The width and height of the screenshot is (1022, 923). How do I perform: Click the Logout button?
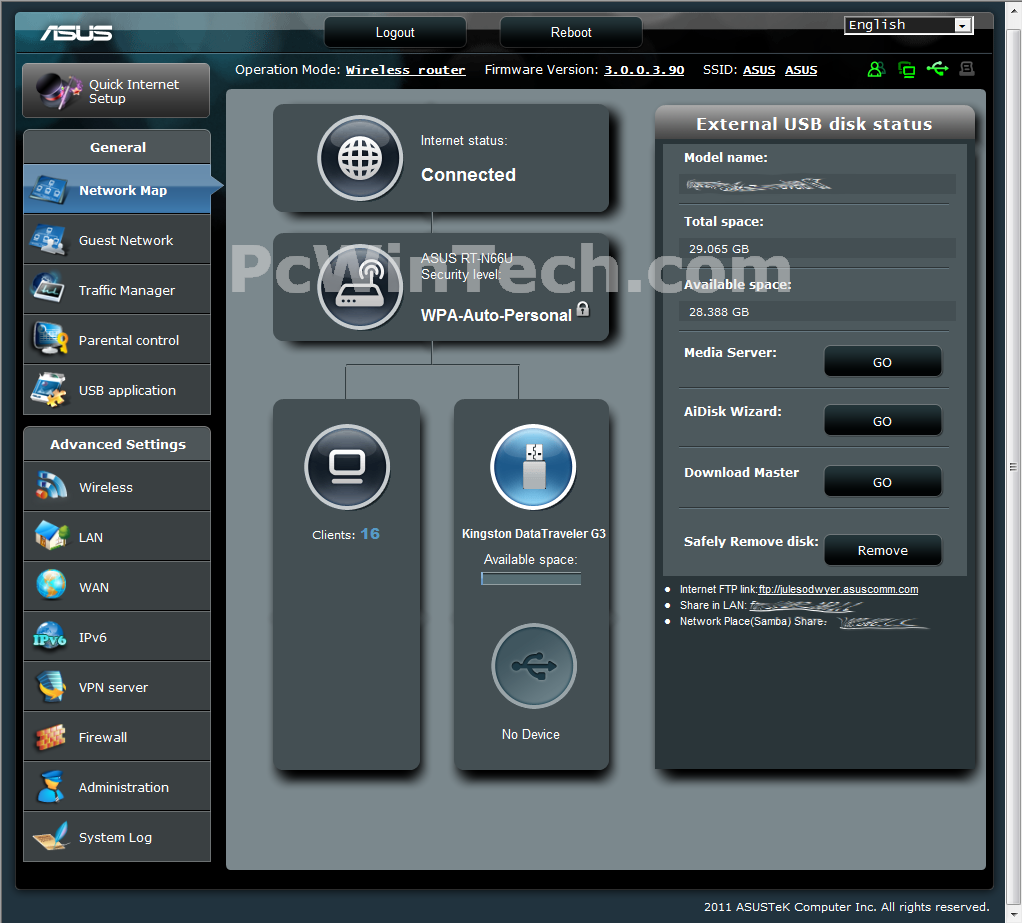point(395,32)
